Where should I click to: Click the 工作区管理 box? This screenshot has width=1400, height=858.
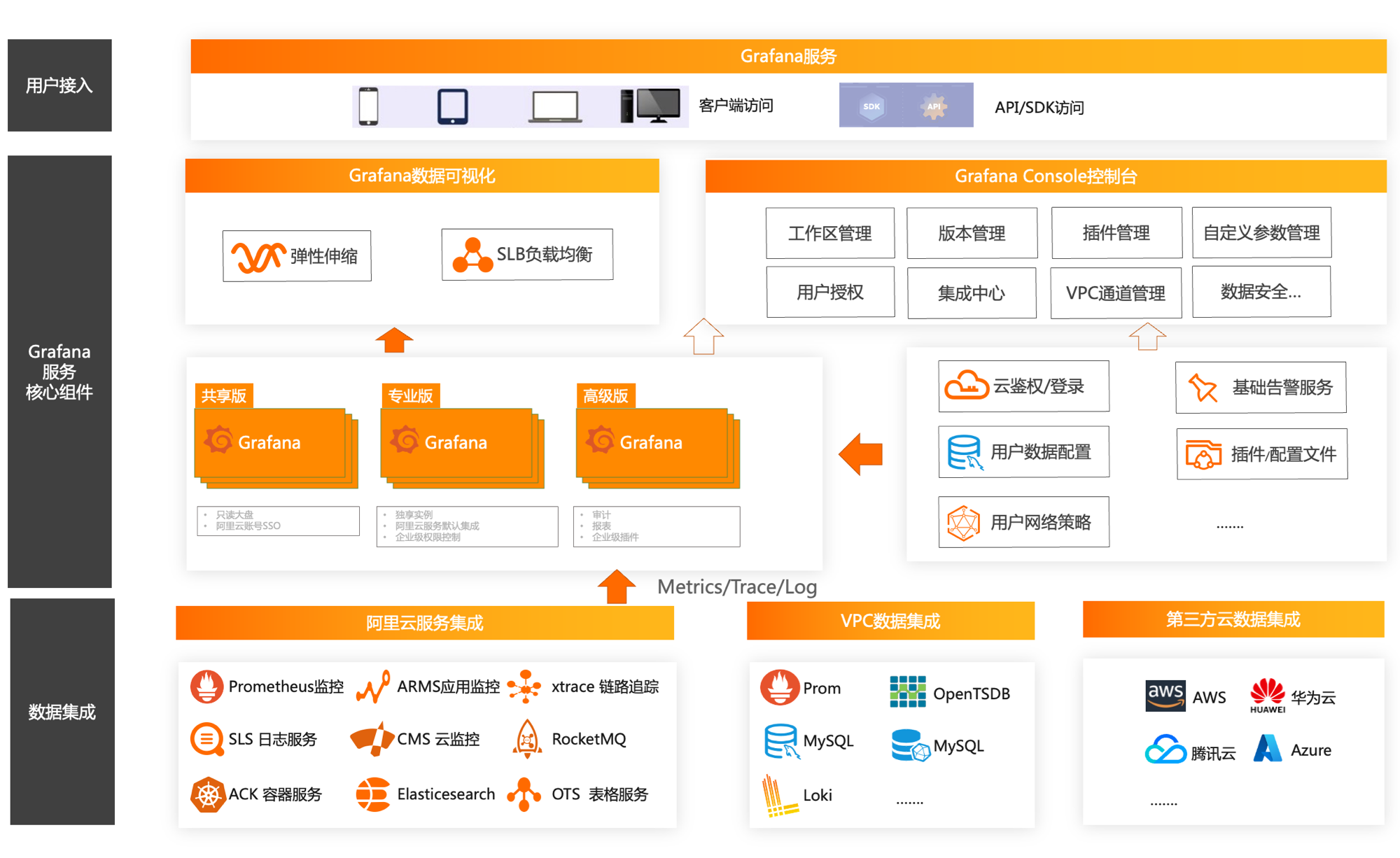[x=830, y=233]
